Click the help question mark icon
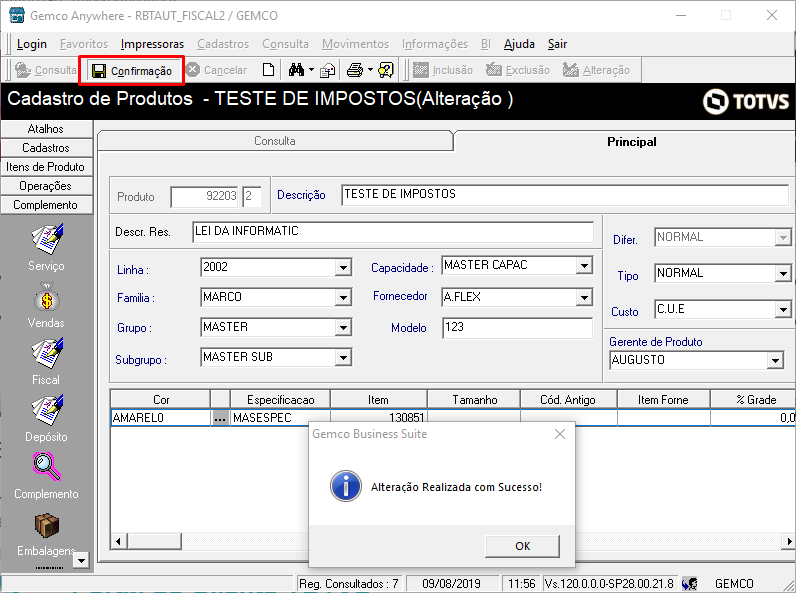The height and width of the screenshot is (593, 796). coord(386,70)
